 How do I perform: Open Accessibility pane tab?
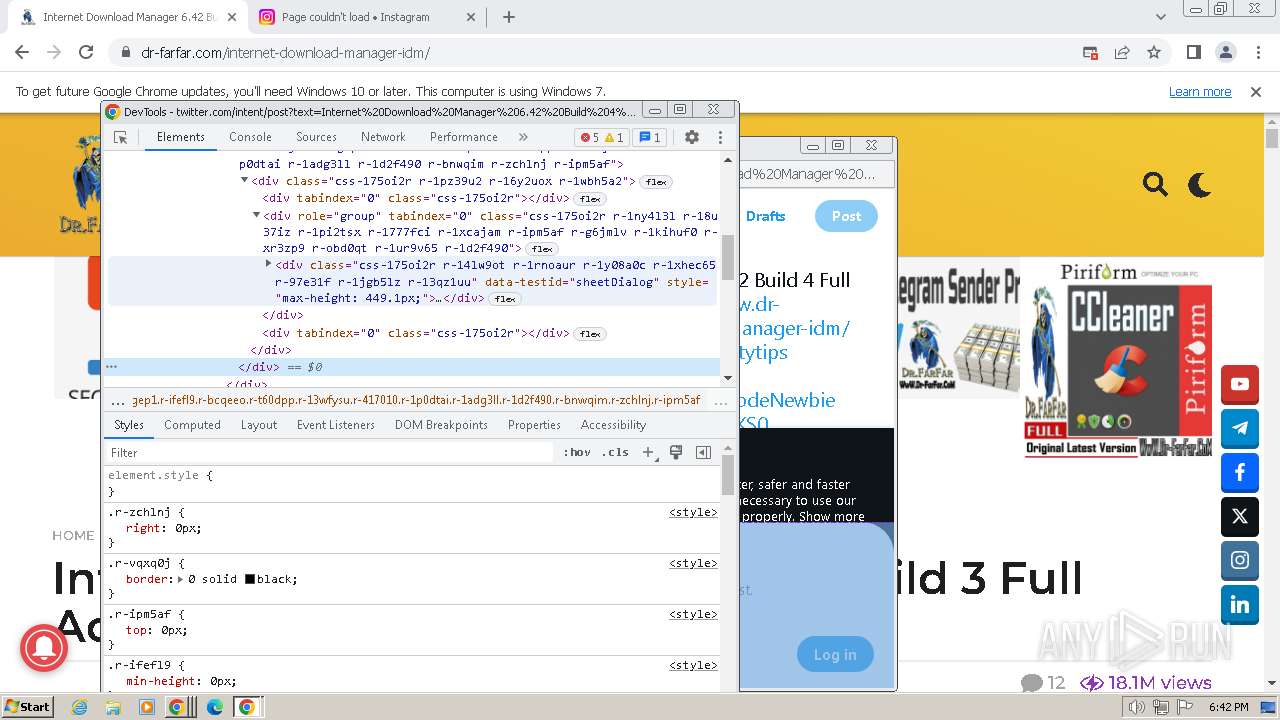pyautogui.click(x=613, y=425)
